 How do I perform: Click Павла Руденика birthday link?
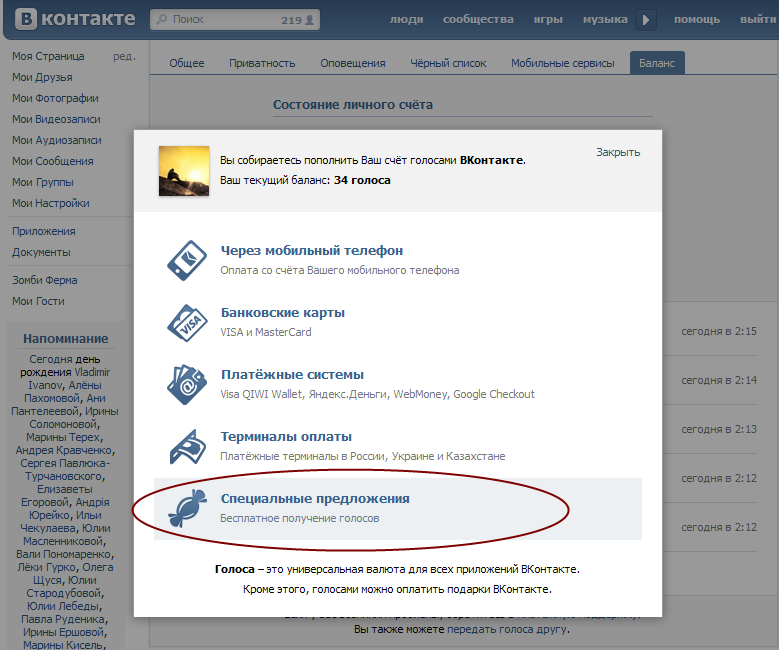(x=65, y=619)
